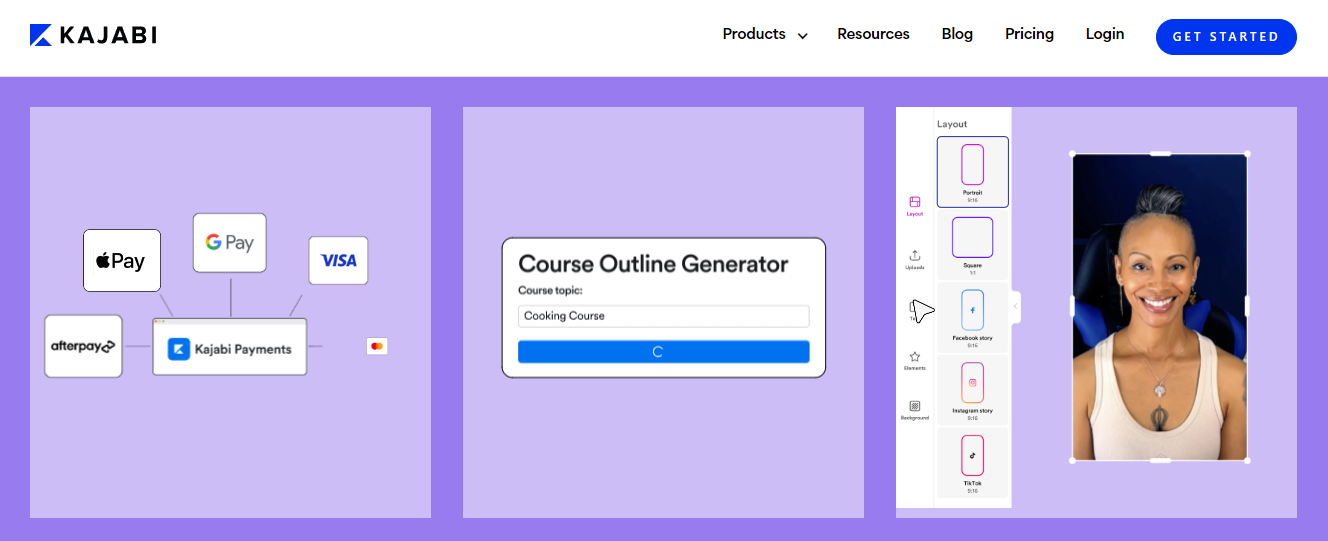Choose the Square 1:1 layout thumbnail

point(972,244)
